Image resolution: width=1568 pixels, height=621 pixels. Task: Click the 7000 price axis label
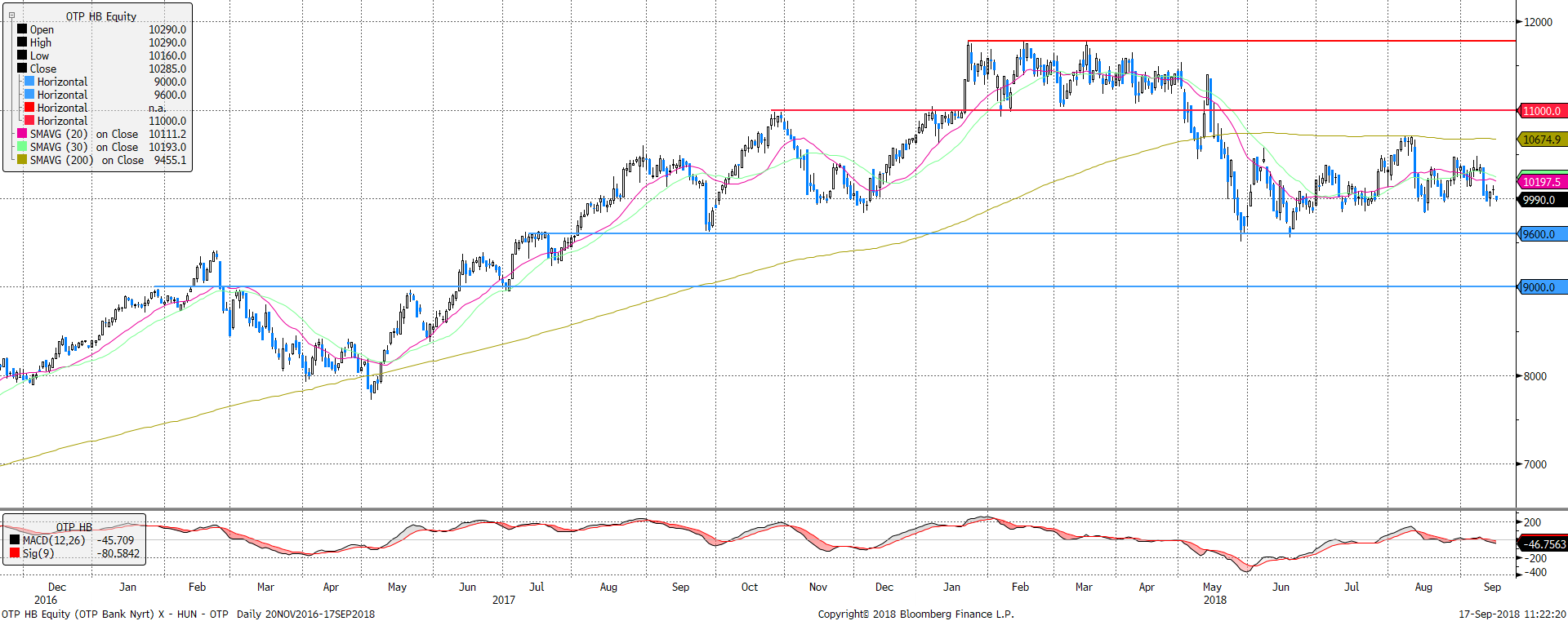(1535, 464)
